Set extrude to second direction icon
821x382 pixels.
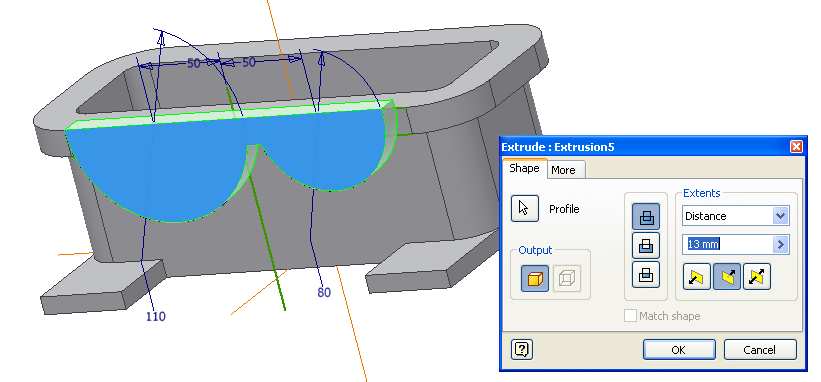tap(727, 277)
